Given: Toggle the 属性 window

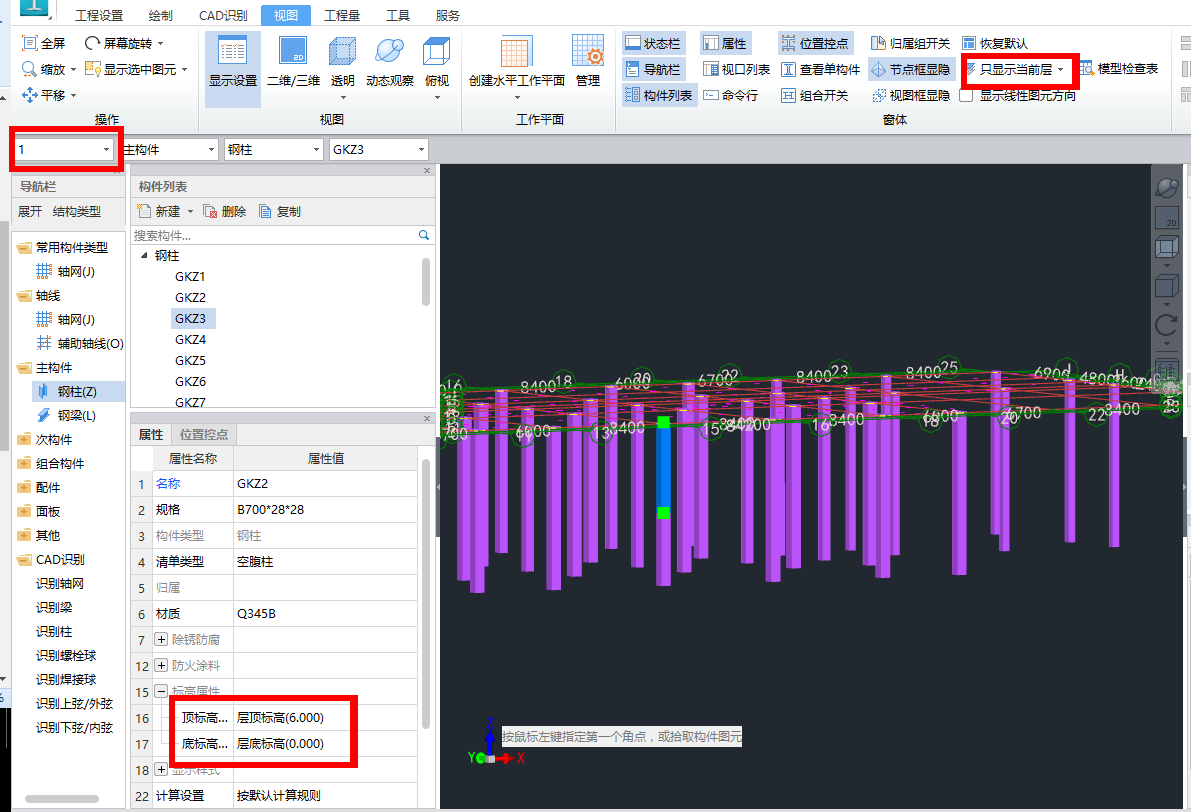Looking at the screenshot, I should click(x=724, y=43).
